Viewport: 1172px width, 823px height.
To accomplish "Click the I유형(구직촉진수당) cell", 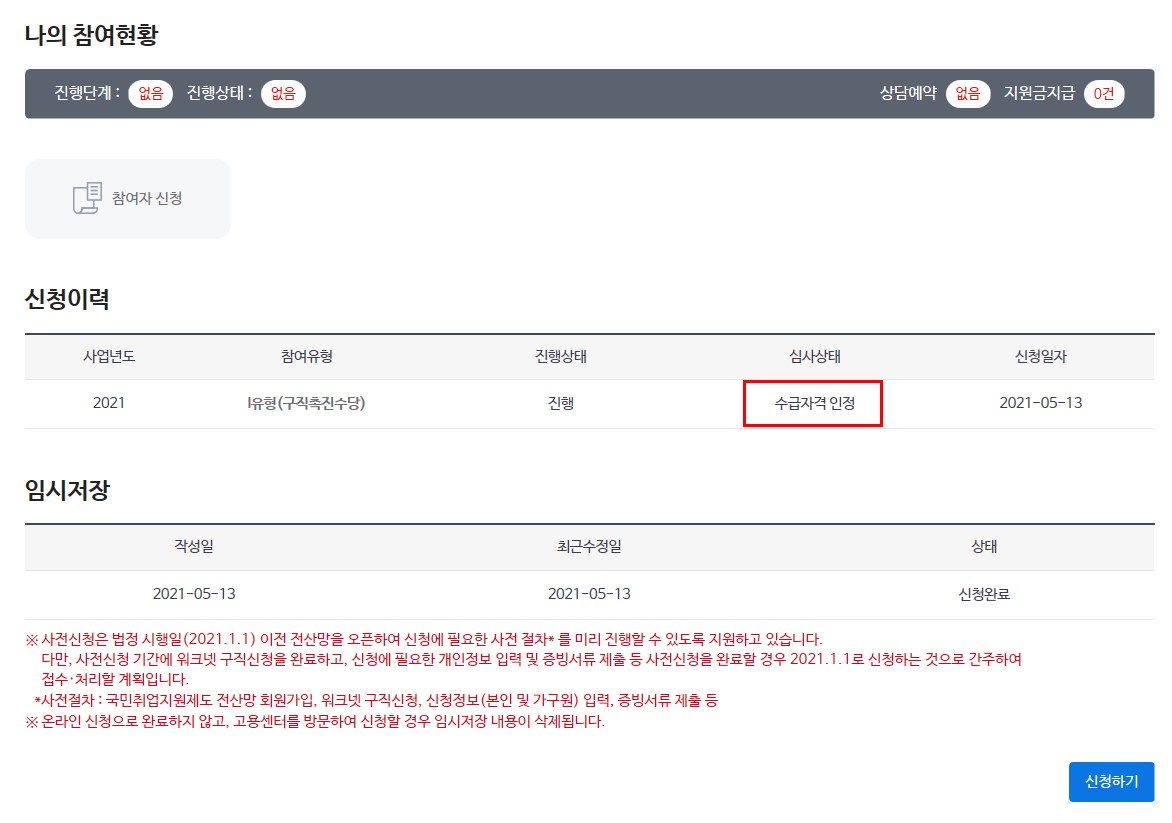I will pos(306,403).
